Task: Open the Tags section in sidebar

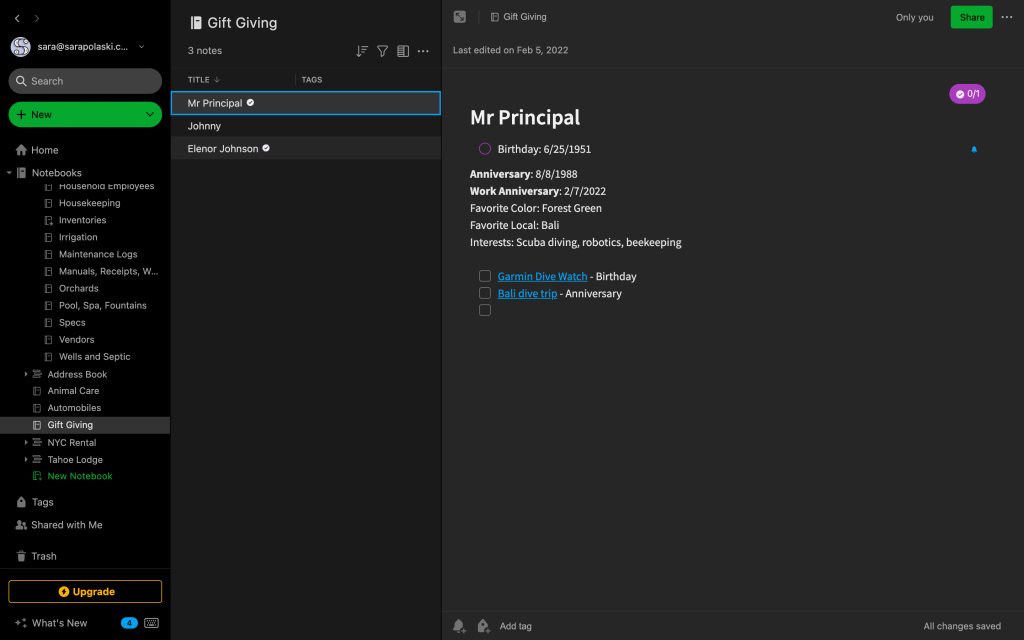Action: pos(42,502)
